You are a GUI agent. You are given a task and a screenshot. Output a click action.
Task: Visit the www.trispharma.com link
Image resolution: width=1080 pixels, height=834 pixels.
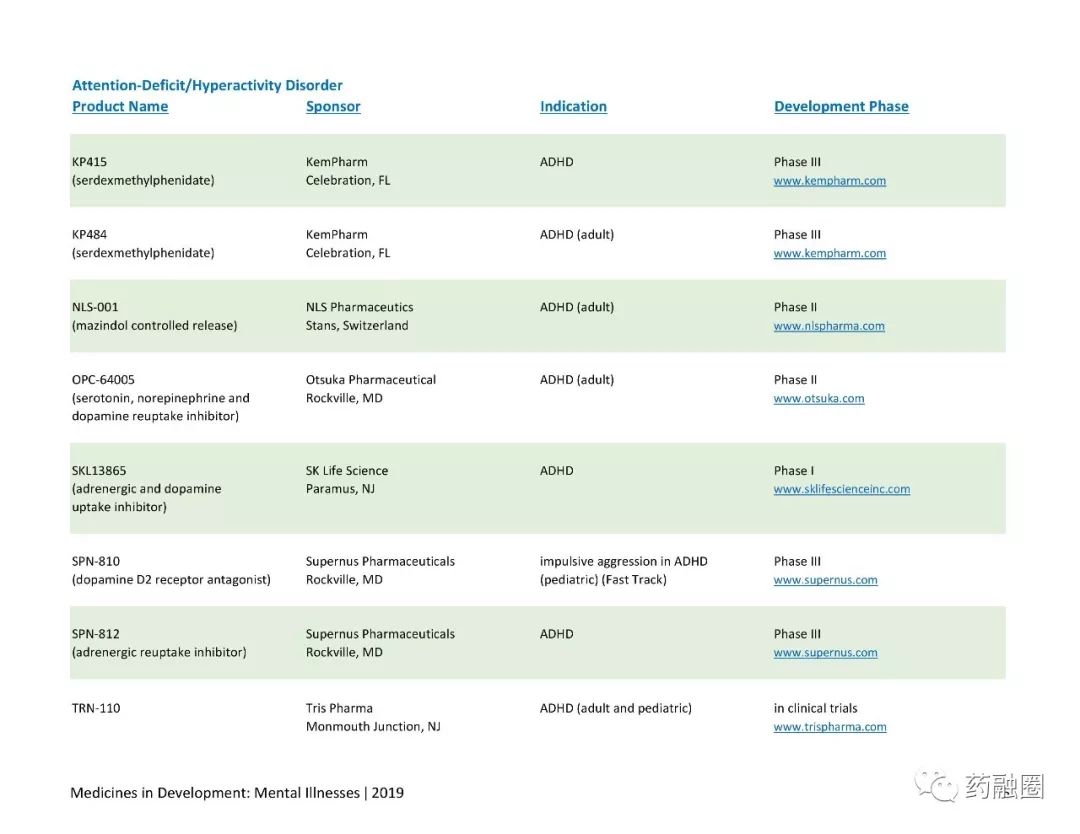(830, 727)
